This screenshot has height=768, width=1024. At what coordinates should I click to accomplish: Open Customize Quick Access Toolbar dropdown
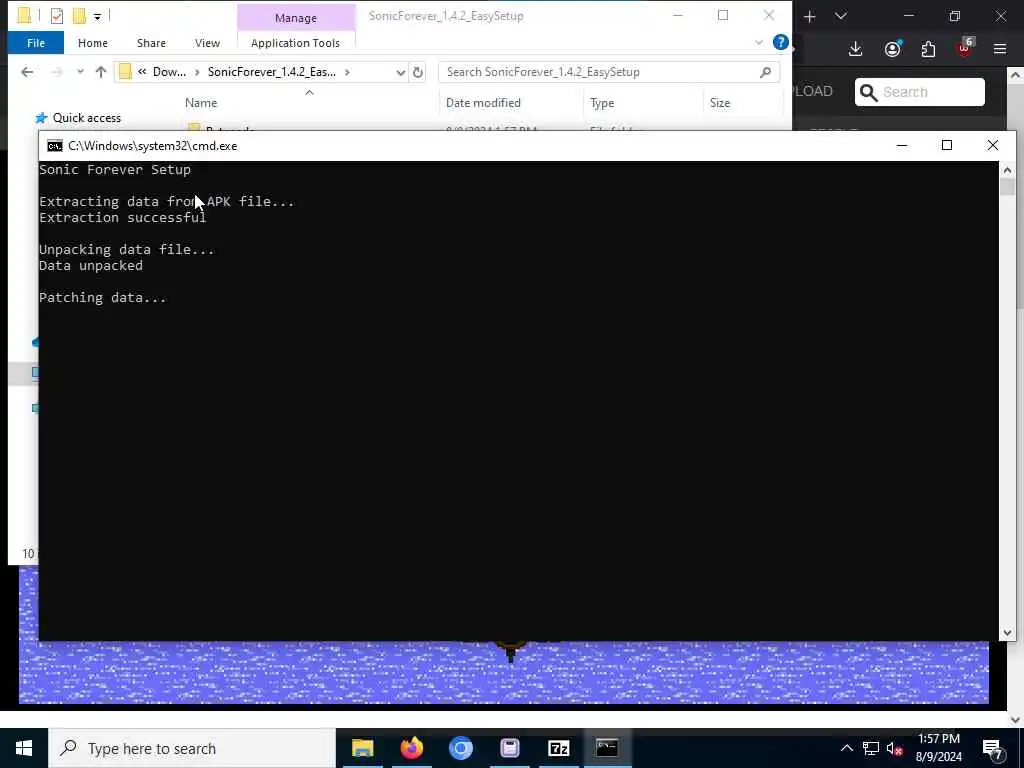(97, 16)
